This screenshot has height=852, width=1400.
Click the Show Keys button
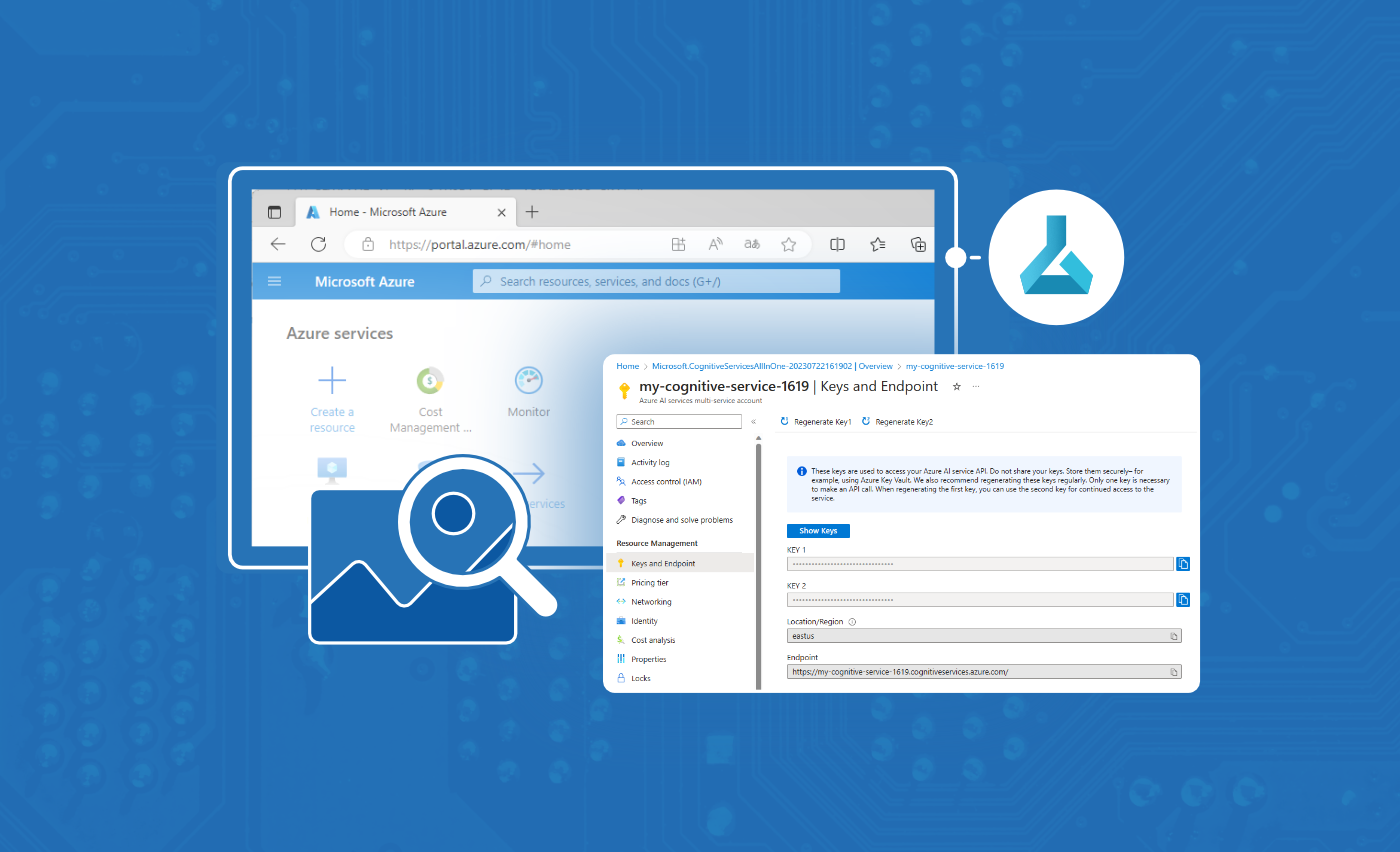point(818,531)
